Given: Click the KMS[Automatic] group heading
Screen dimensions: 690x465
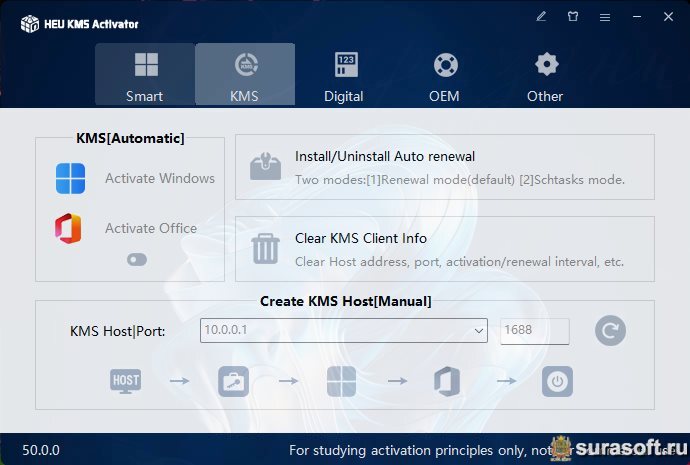Looking at the screenshot, I should tap(130, 138).
